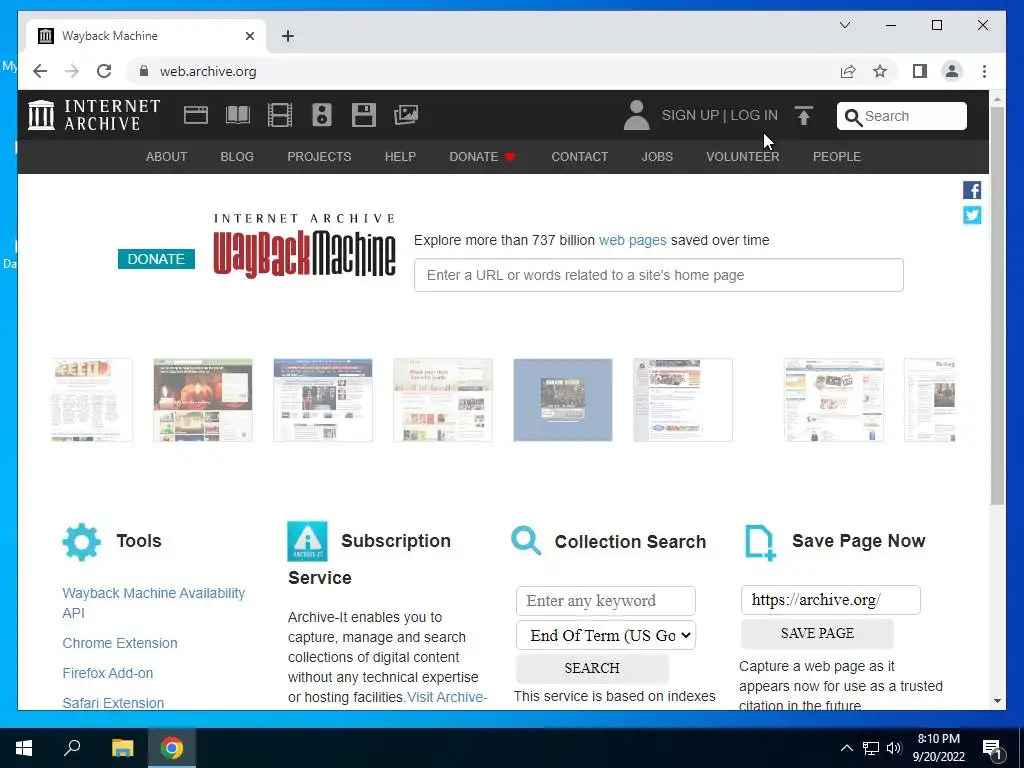Open the ABOUT menu item
The height and width of the screenshot is (768, 1024).
coord(167,157)
